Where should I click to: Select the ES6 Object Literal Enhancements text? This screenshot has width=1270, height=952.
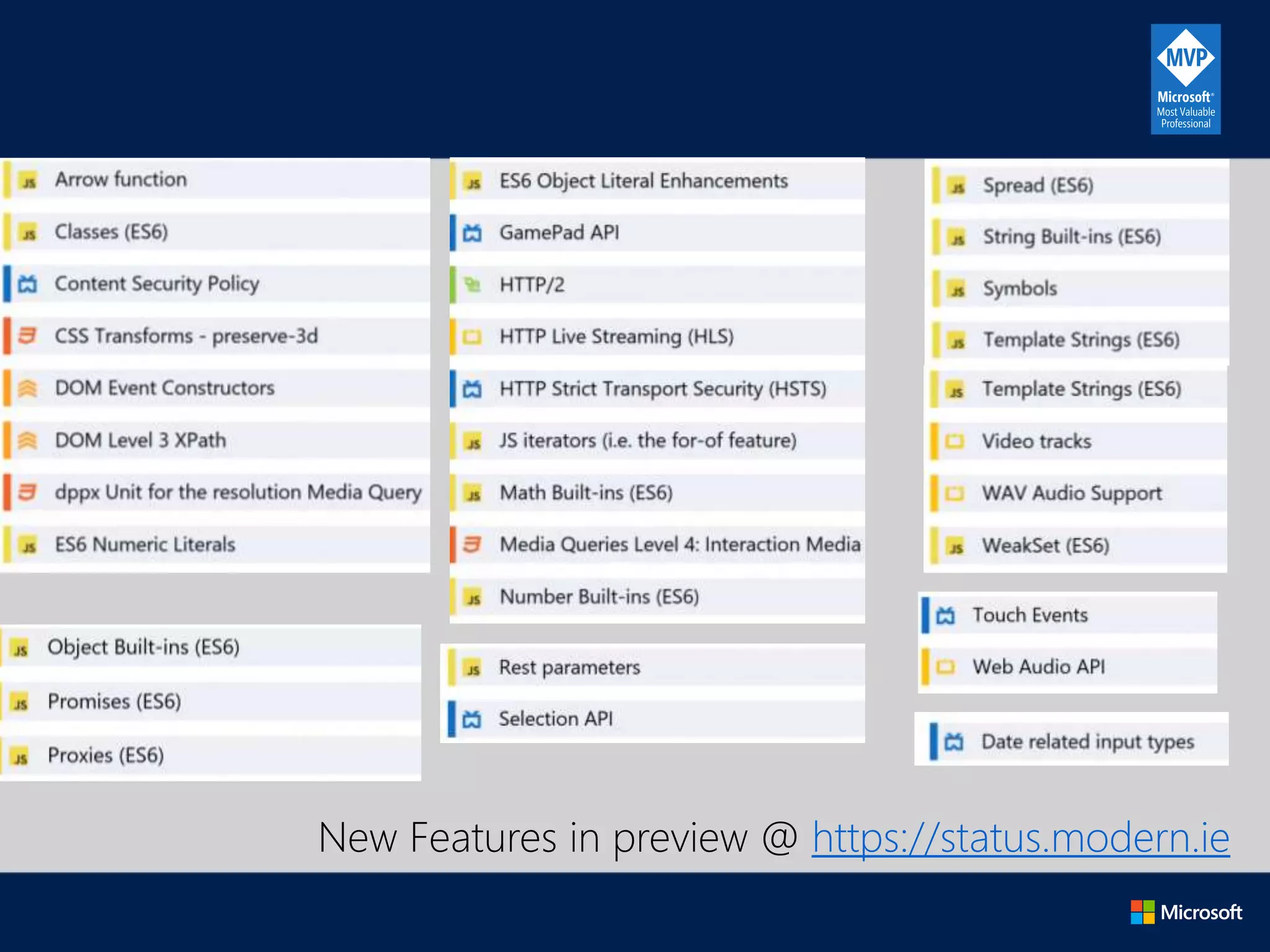coord(644,181)
